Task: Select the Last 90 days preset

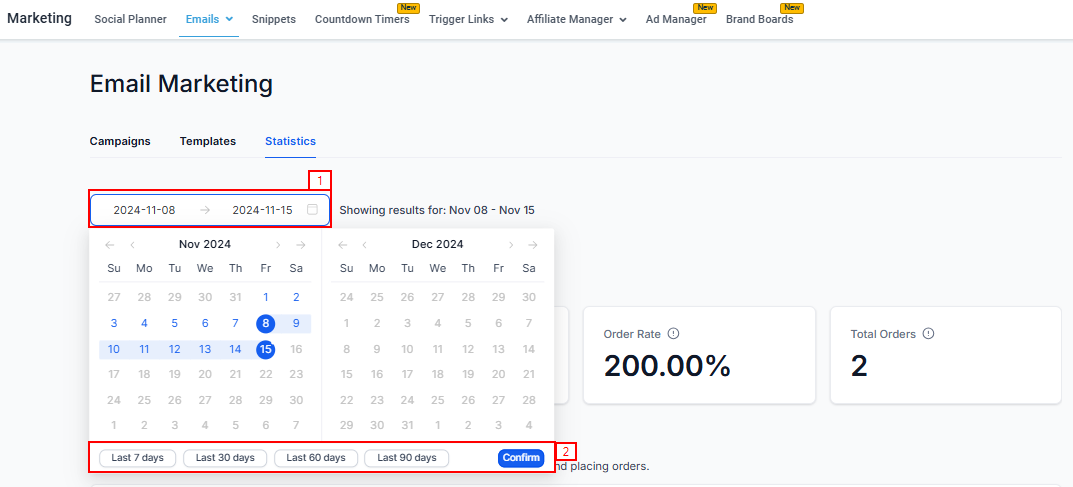Action: 406,458
